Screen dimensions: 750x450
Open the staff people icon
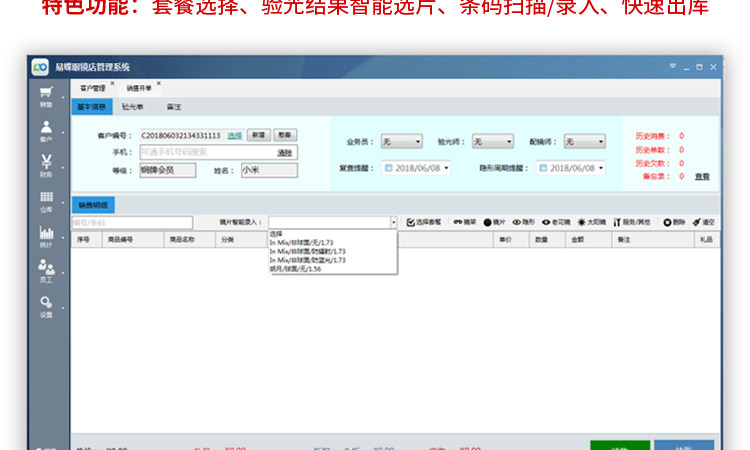pyautogui.click(x=46, y=272)
